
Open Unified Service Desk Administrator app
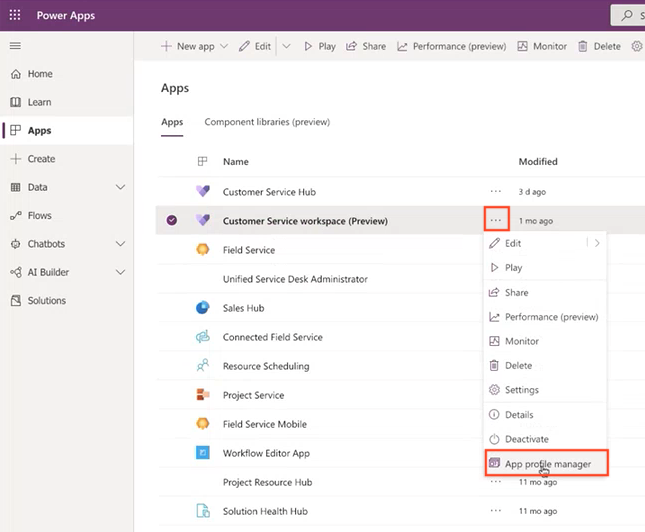(295, 279)
